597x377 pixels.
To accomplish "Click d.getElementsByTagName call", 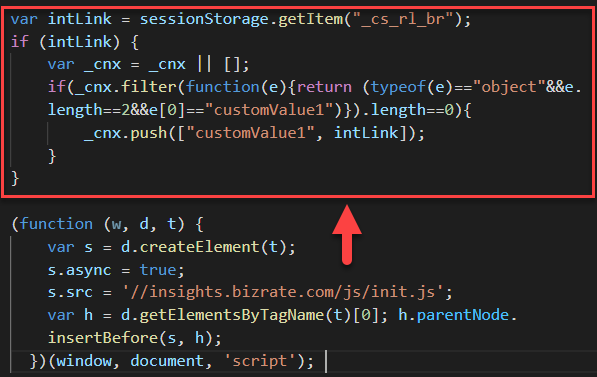I will click(x=222, y=315).
